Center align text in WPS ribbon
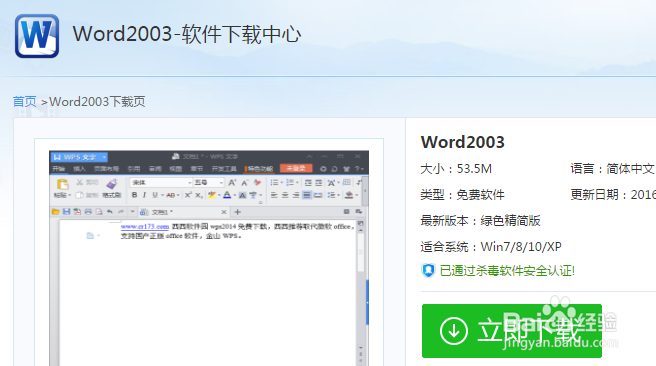This screenshot has width=656, height=366. pyautogui.click(x=285, y=195)
